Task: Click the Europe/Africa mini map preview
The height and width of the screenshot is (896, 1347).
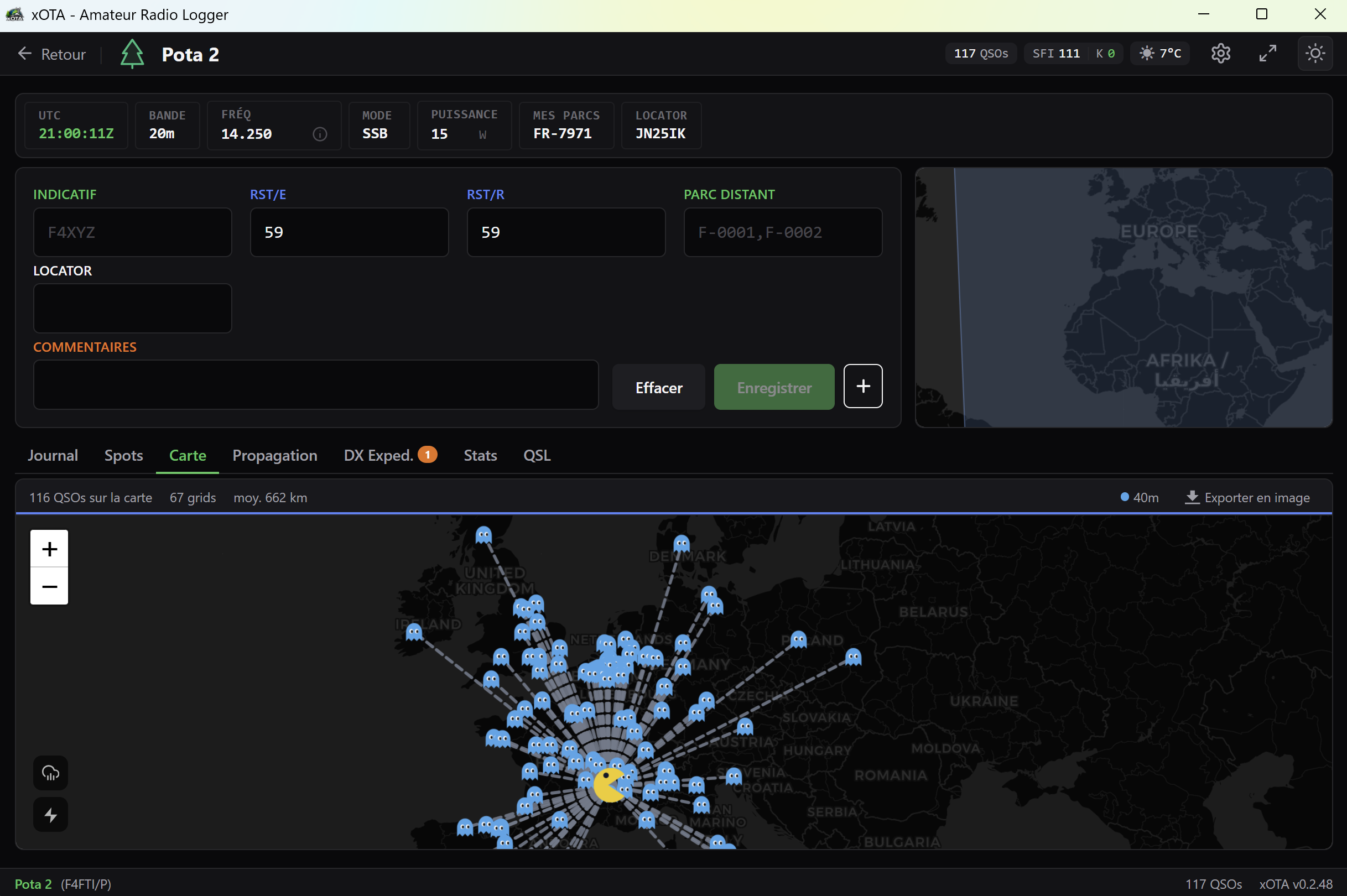Action: (x=1124, y=297)
